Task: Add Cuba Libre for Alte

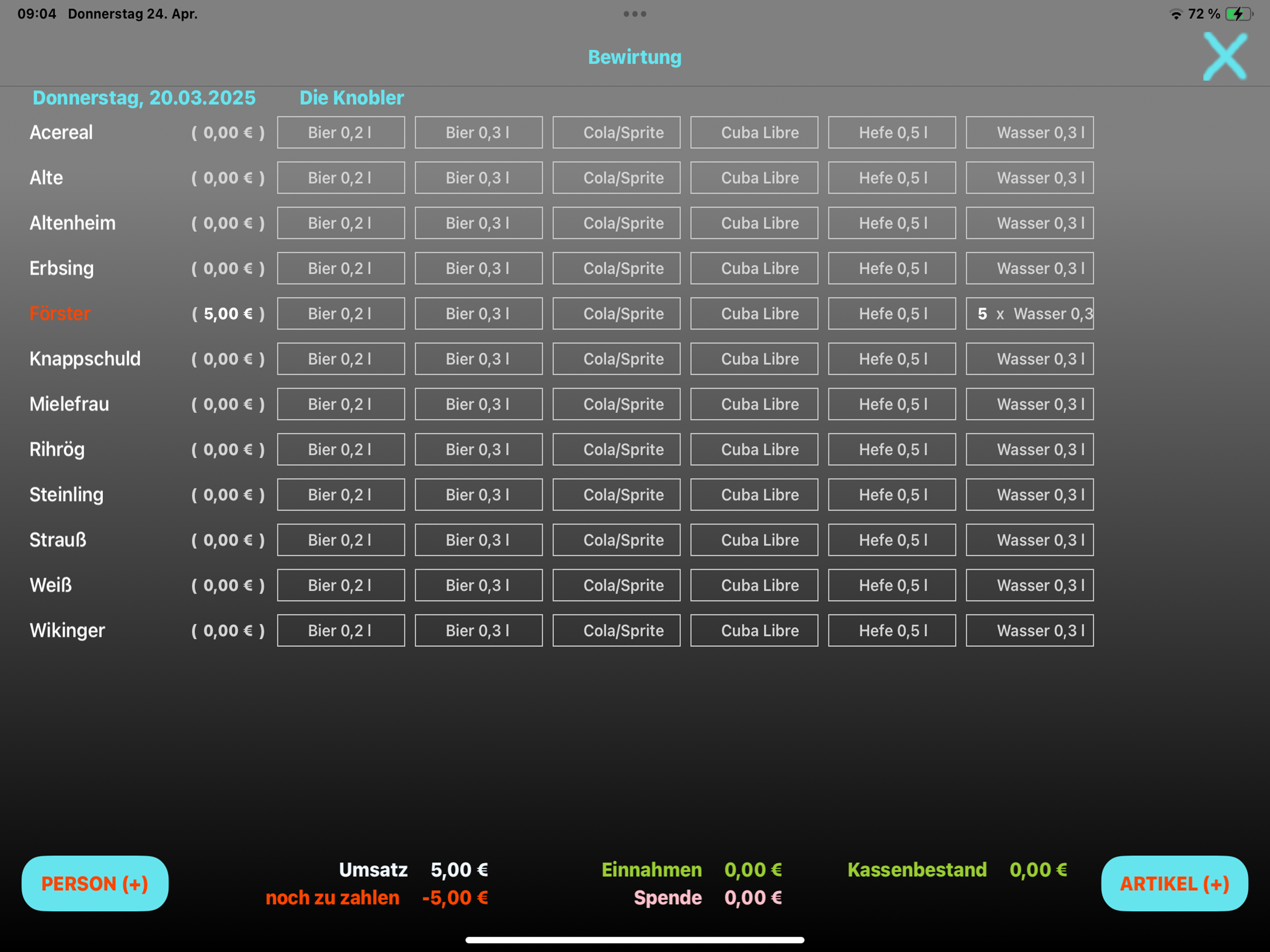Action: [x=754, y=178]
